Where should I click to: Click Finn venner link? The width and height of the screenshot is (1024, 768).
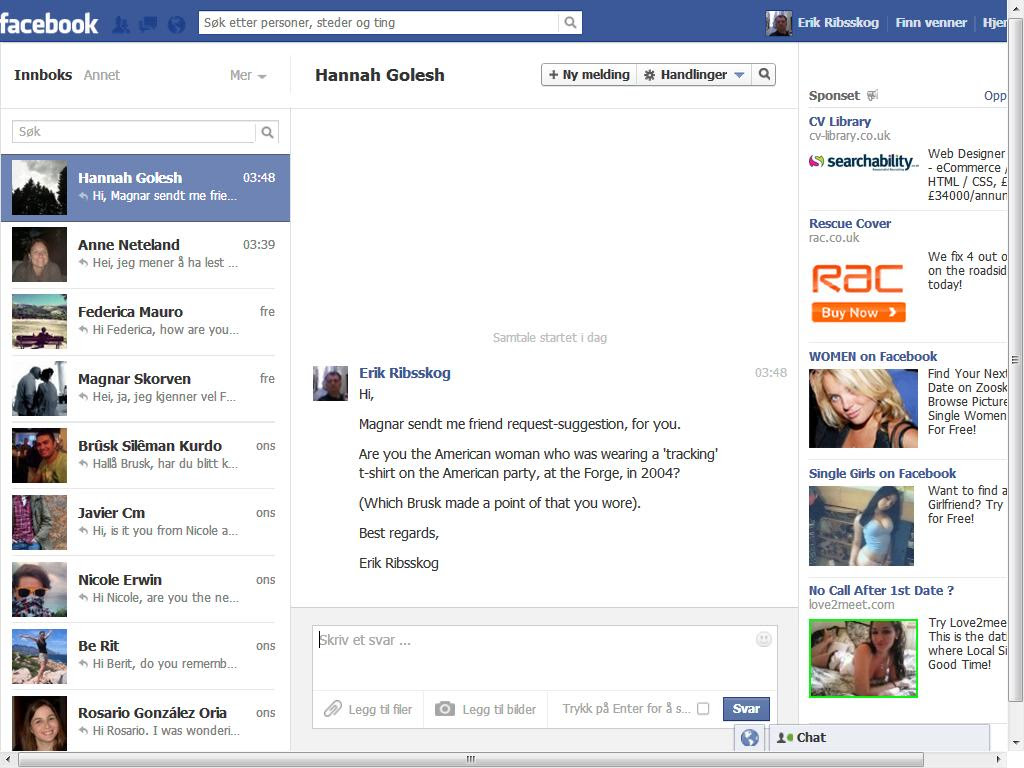[931, 23]
